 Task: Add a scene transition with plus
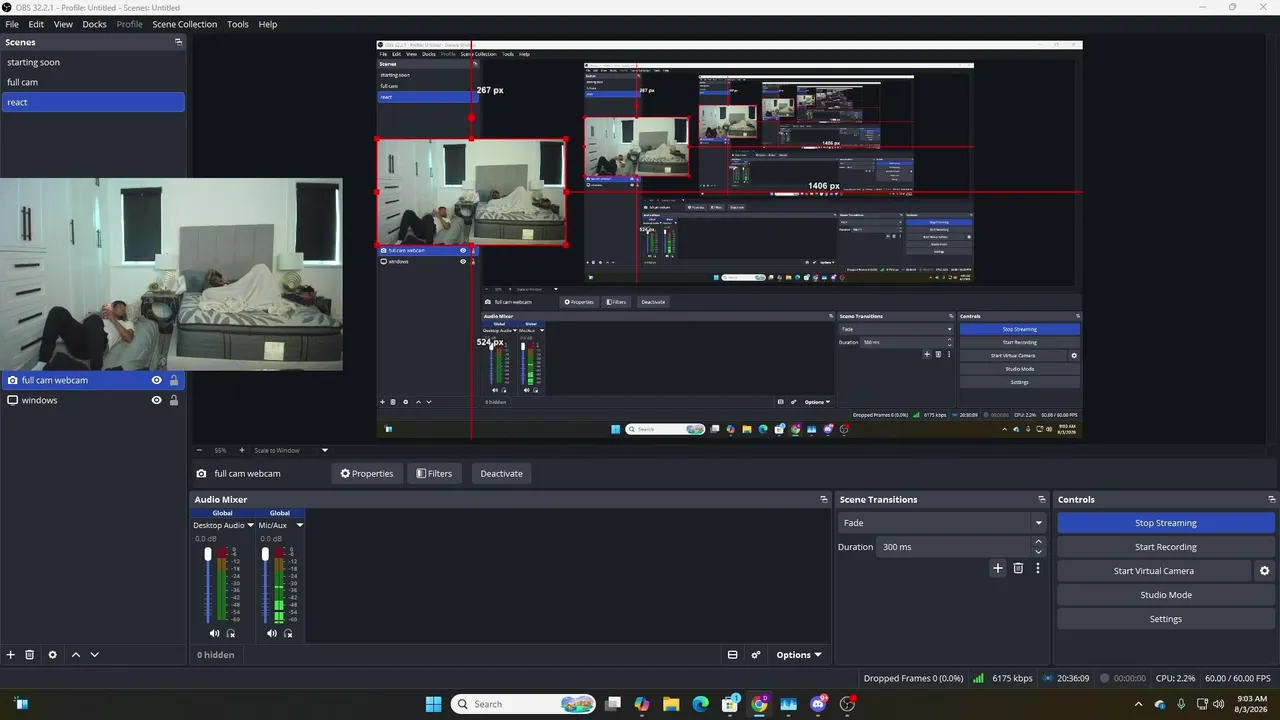tap(997, 568)
